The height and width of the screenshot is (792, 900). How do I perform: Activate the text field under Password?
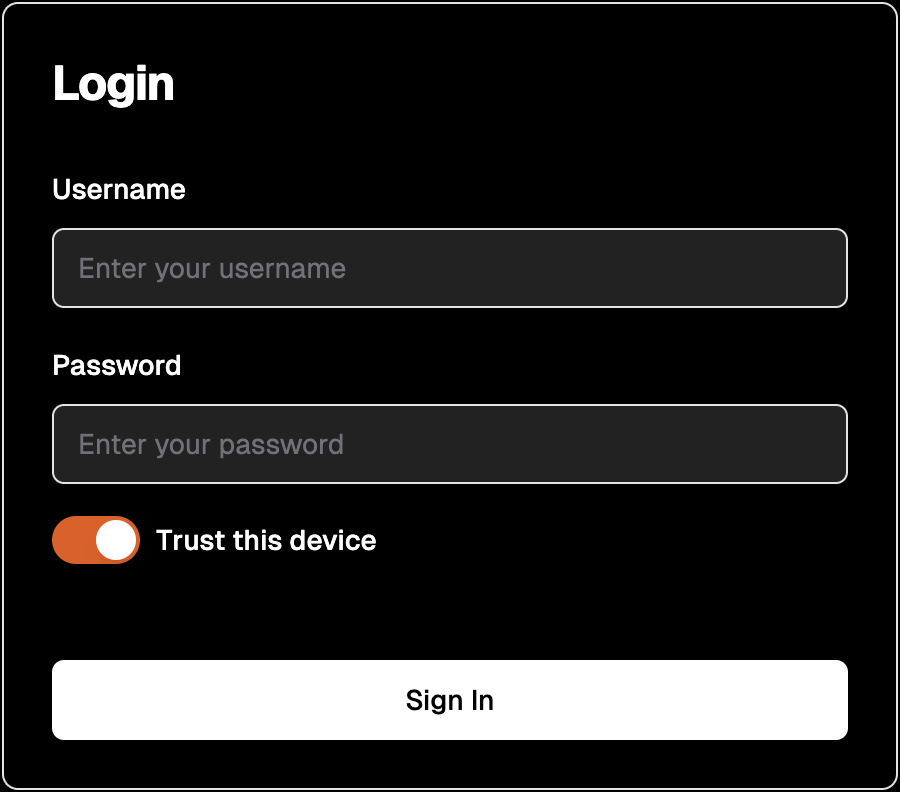coord(449,444)
